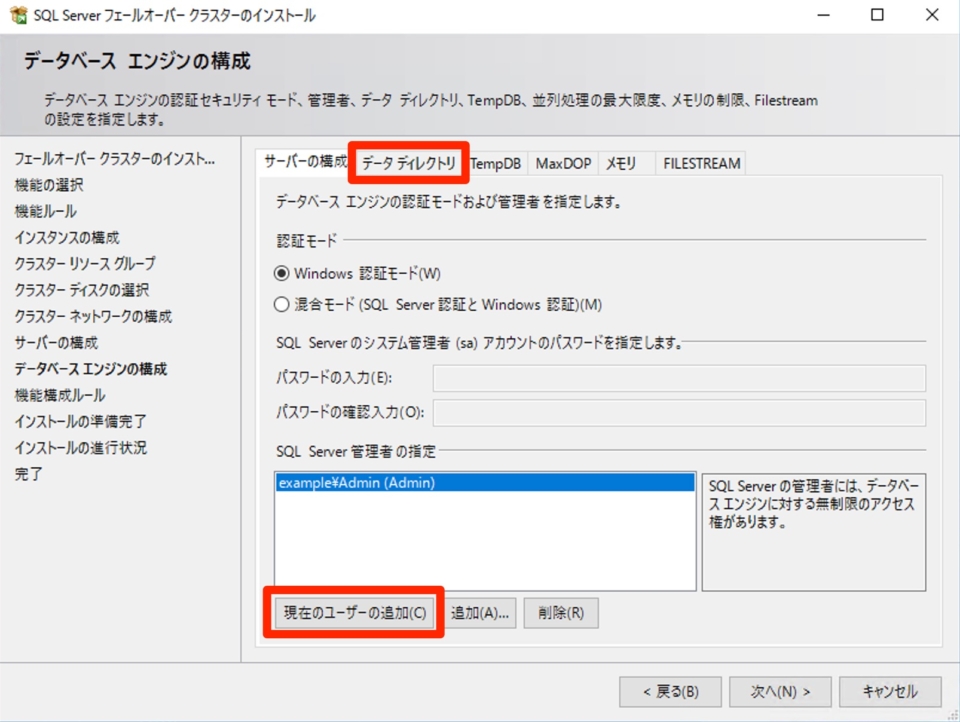Focus the パスワードの確認入力(O) field

click(x=679, y=413)
